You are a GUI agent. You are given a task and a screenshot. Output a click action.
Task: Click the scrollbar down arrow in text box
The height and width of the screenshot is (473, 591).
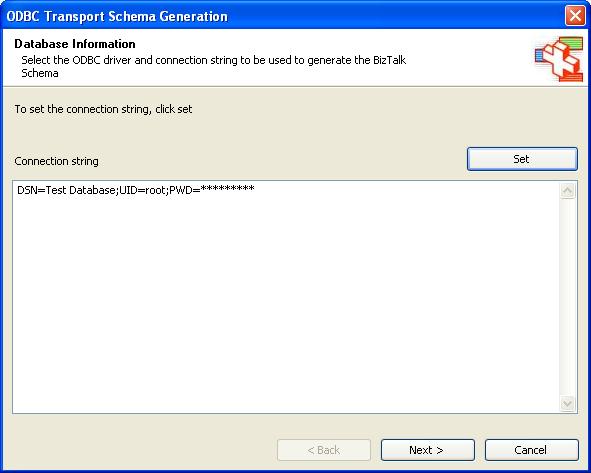tap(567, 404)
